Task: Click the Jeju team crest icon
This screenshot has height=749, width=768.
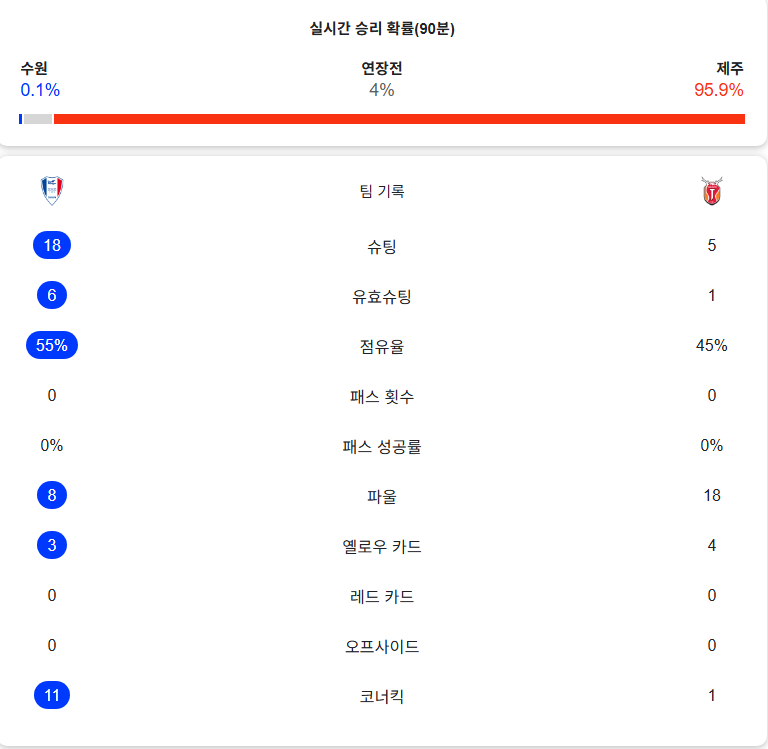Action: [x=712, y=191]
